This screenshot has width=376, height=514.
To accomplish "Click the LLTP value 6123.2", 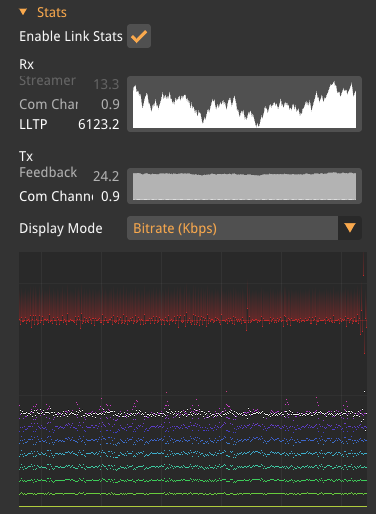I will (98, 124).
